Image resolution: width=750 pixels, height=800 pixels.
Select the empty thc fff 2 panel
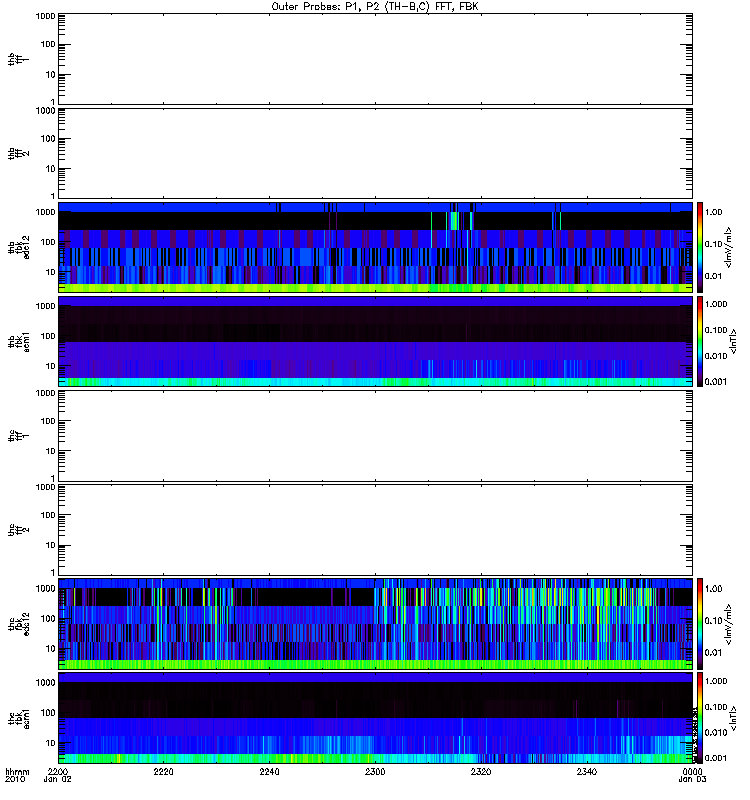(x=375, y=530)
